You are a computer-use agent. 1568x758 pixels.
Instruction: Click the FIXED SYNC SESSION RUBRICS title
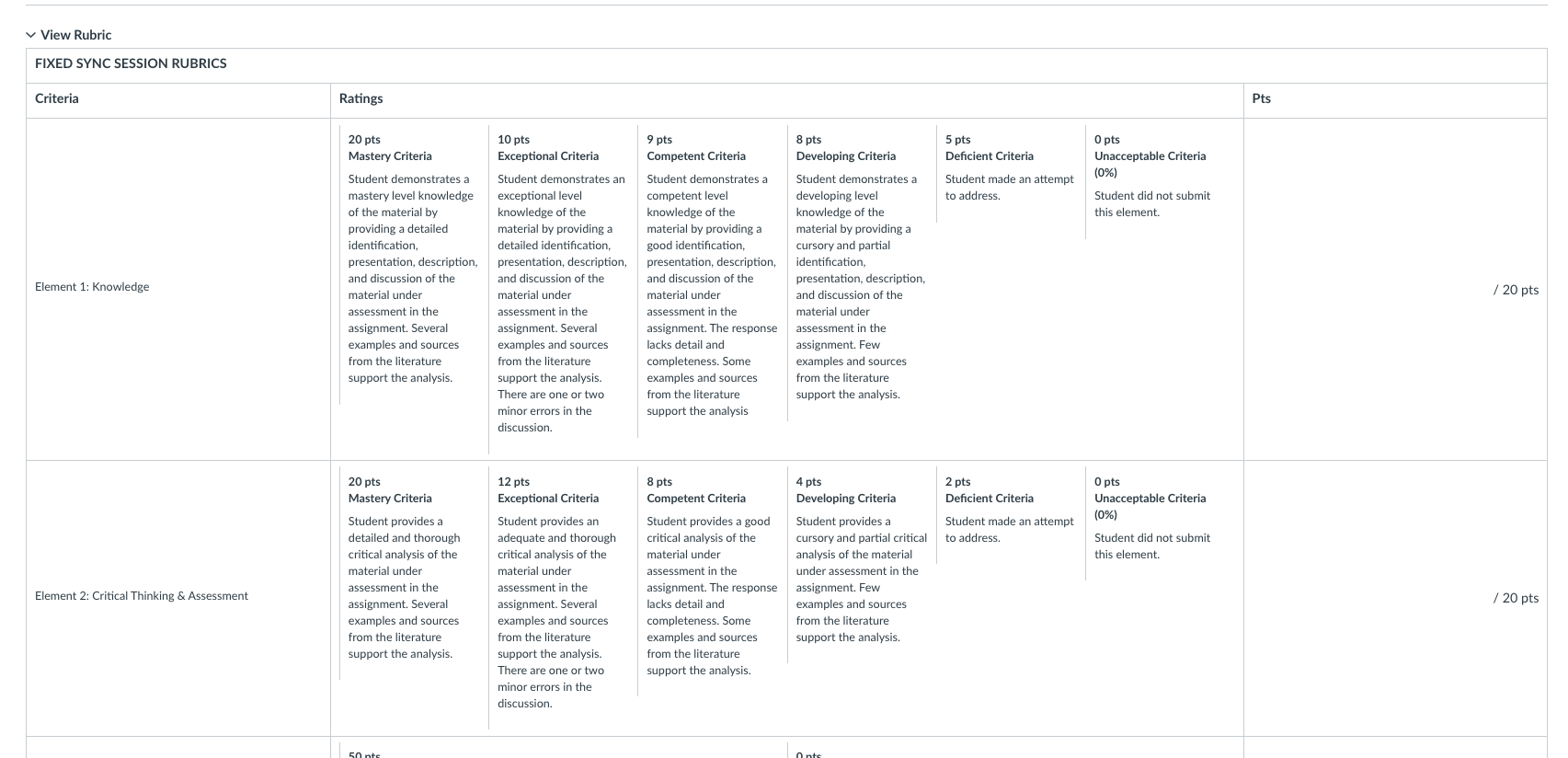coord(131,63)
